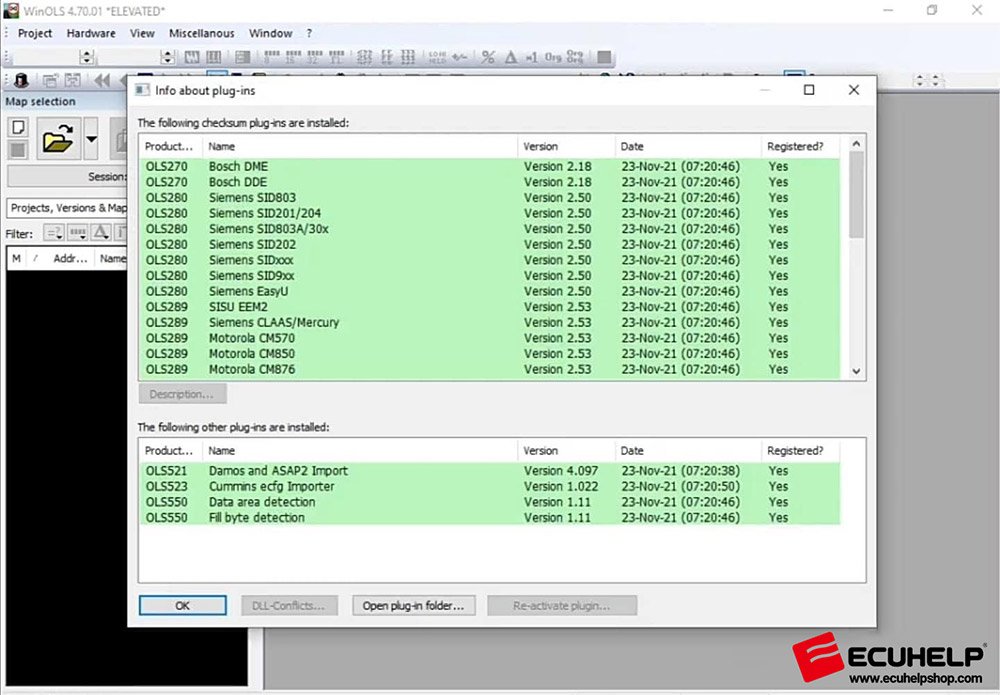The image size is (1000, 695).
Task: Select the Data area detection row
Action: point(489,502)
